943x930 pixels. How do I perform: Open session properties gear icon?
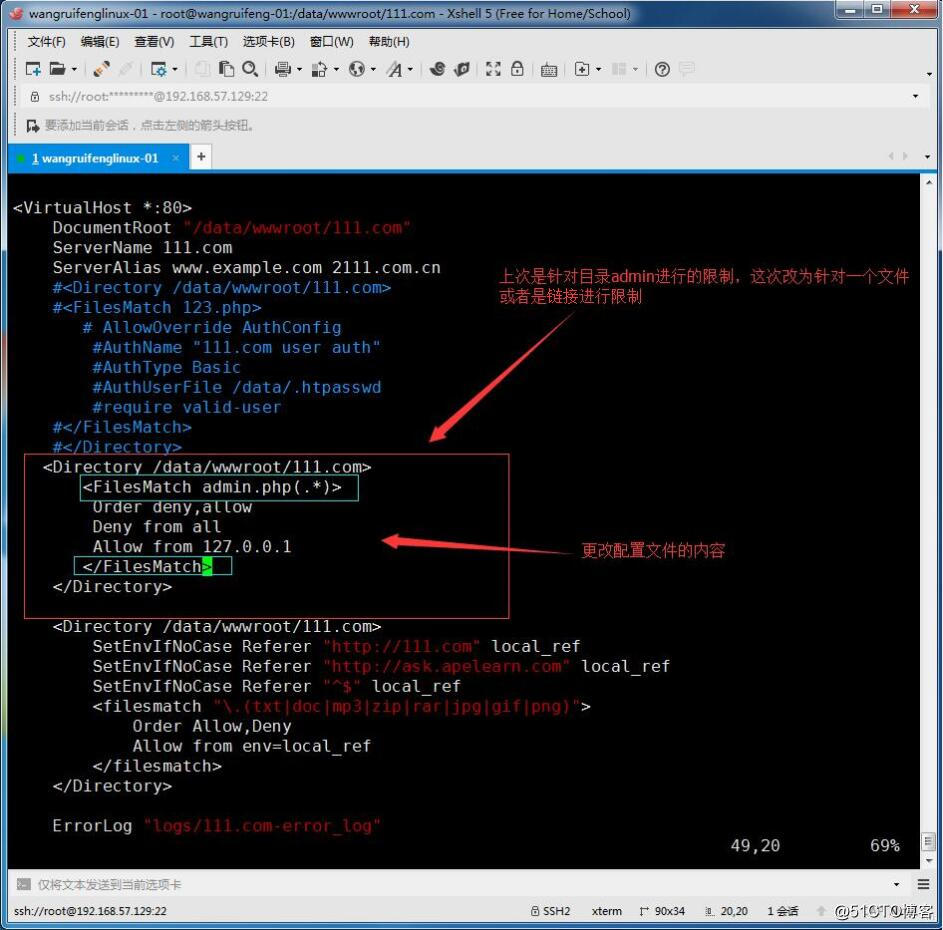tap(159, 69)
